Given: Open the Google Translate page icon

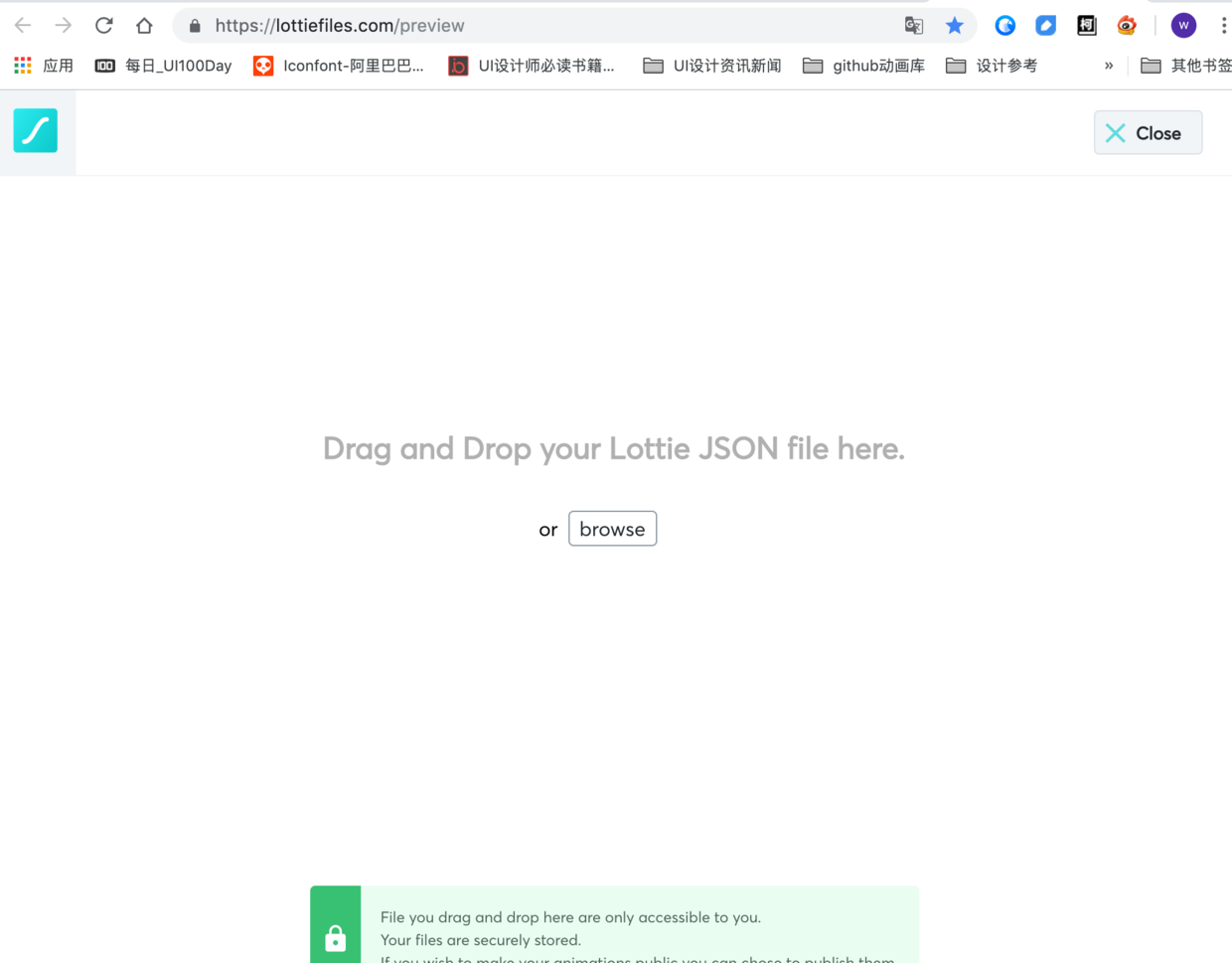Looking at the screenshot, I should [914, 26].
